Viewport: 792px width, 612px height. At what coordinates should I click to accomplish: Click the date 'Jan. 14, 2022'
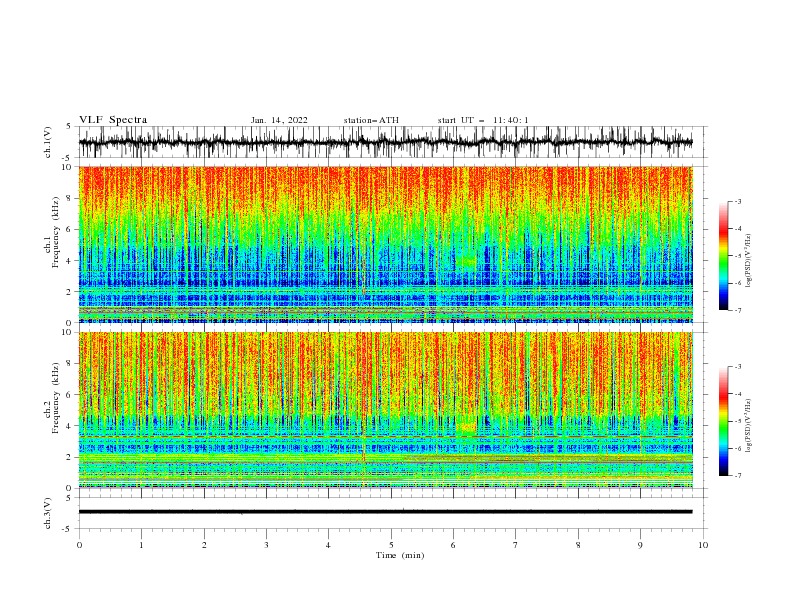[279, 120]
